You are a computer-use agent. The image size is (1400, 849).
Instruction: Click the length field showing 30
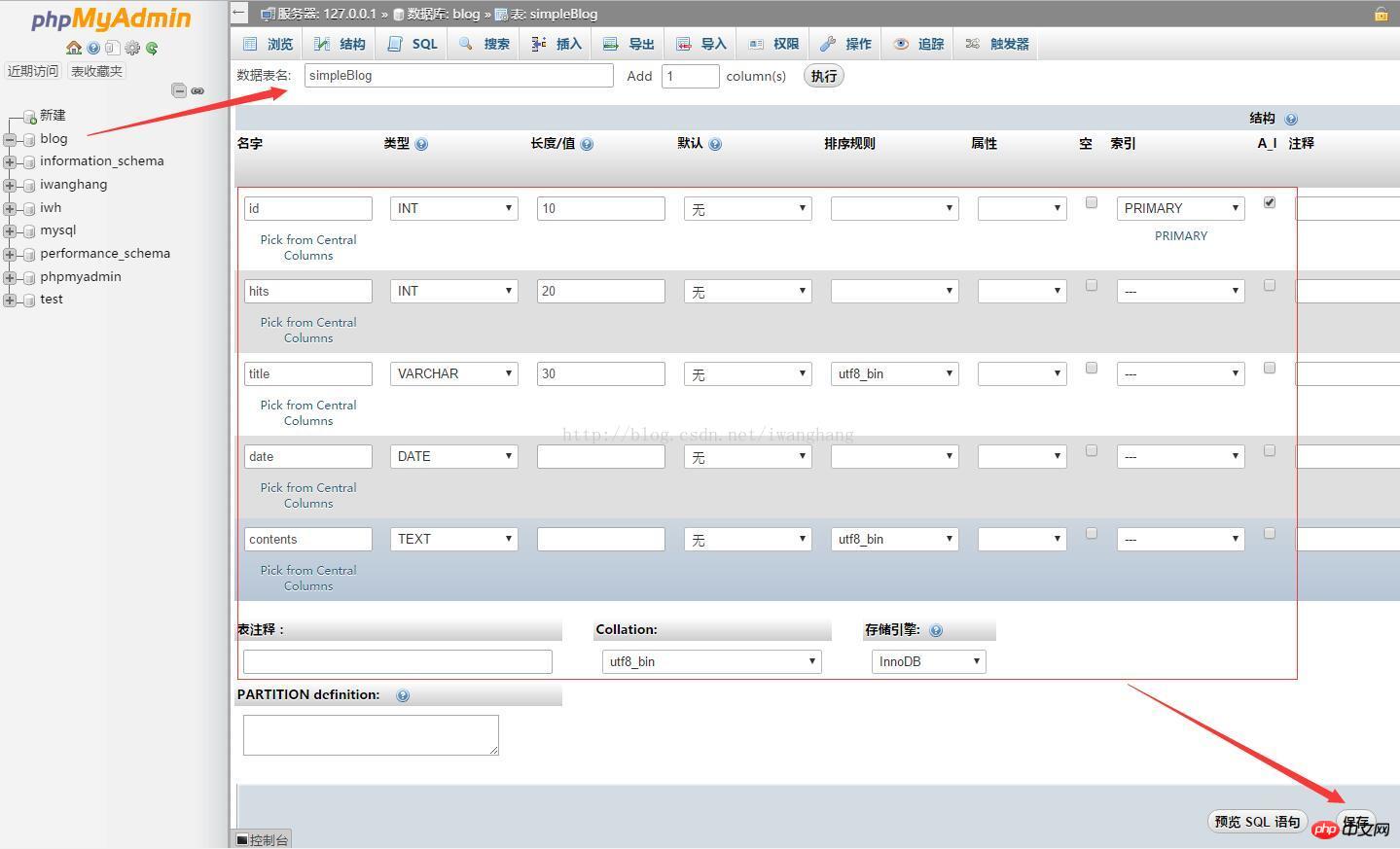pyautogui.click(x=601, y=373)
